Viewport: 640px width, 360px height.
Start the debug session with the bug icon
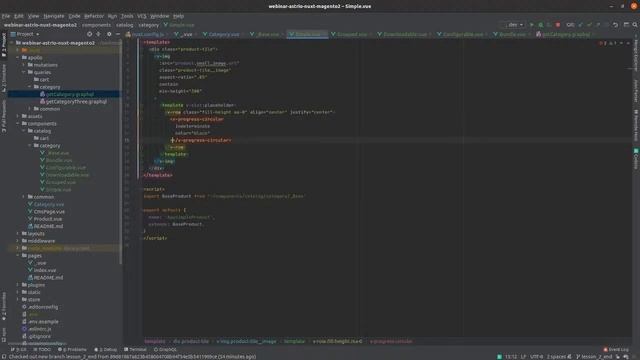pos(541,25)
